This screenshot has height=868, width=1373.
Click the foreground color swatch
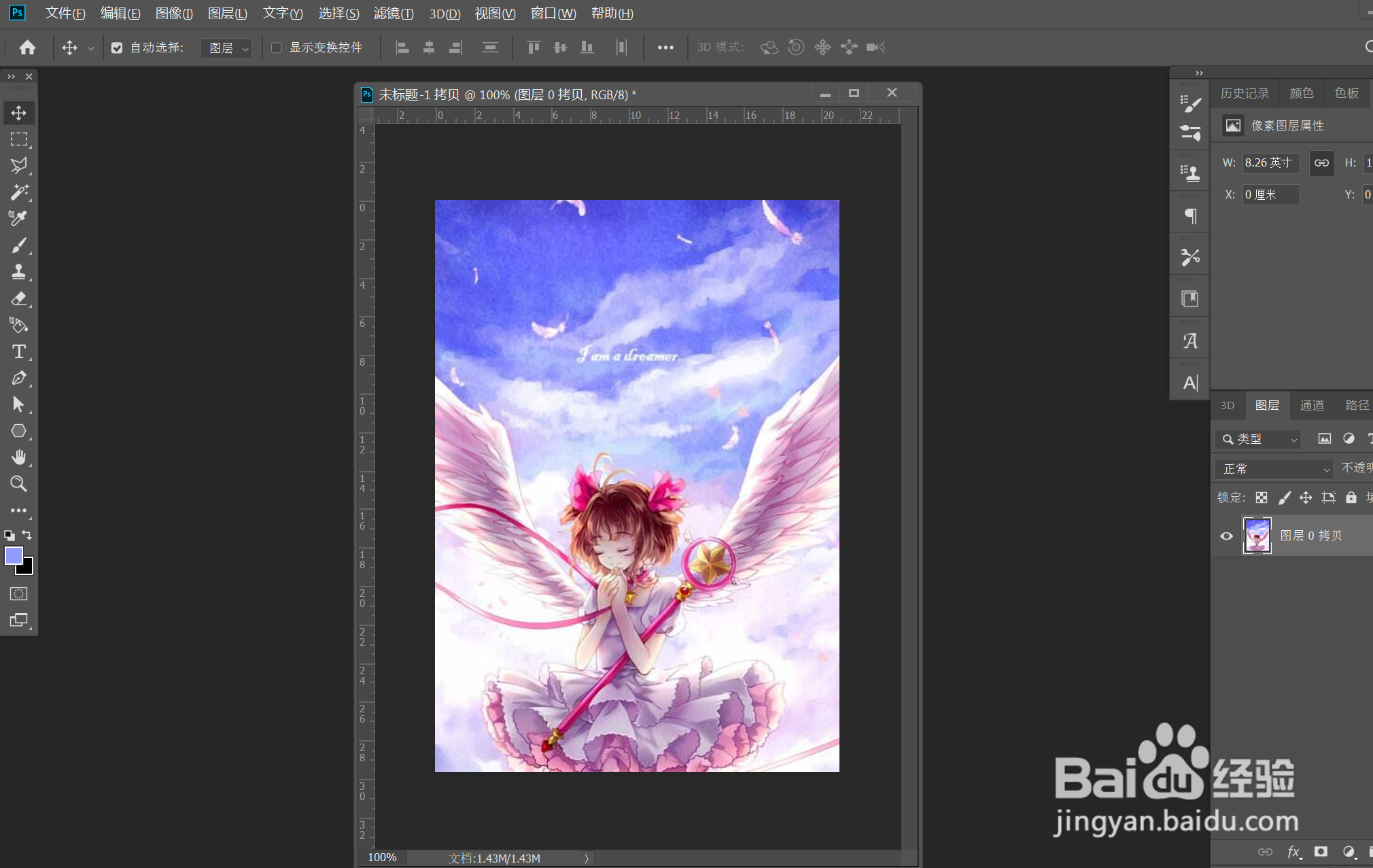click(13, 555)
